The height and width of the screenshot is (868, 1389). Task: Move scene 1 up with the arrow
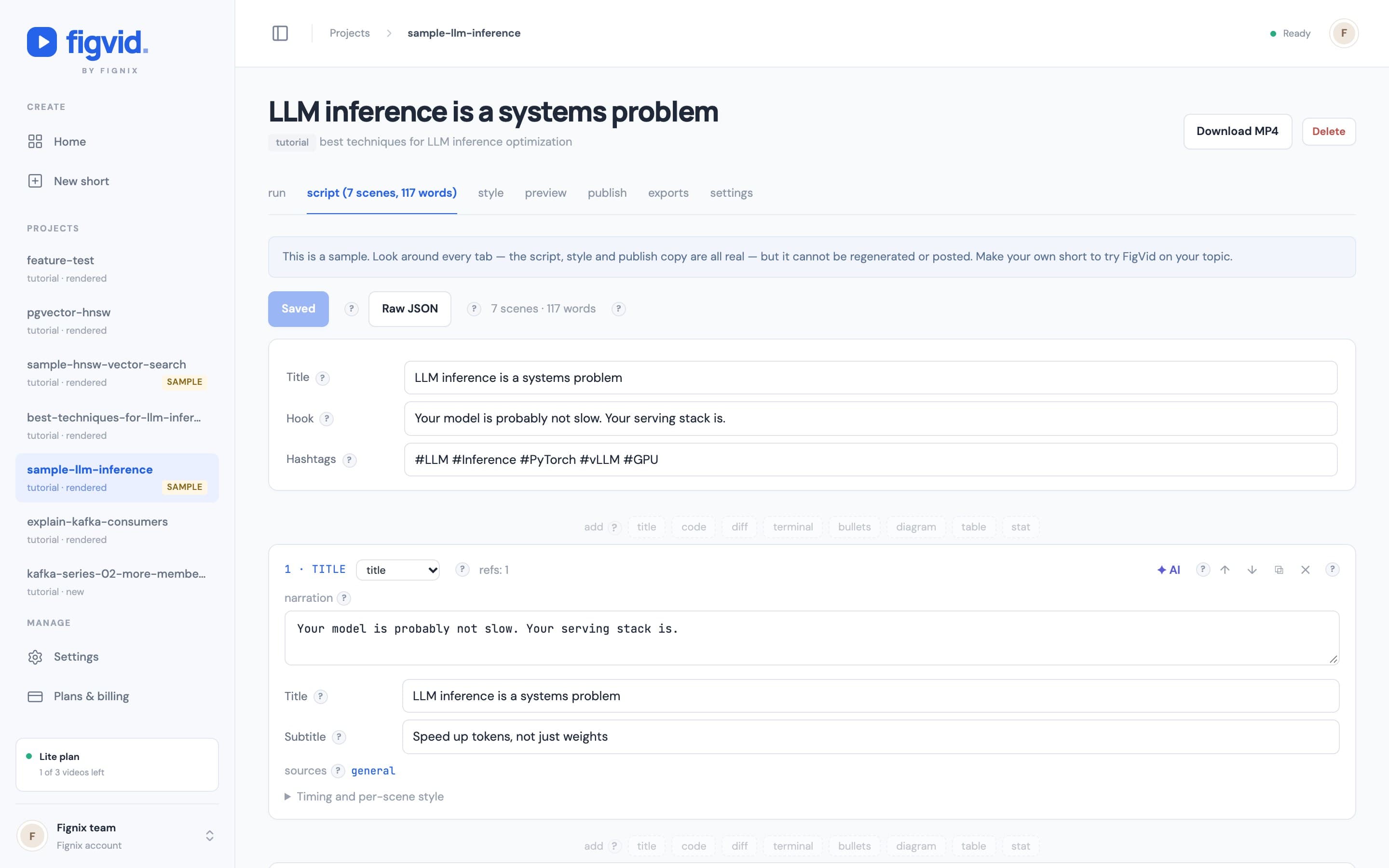(x=1225, y=570)
